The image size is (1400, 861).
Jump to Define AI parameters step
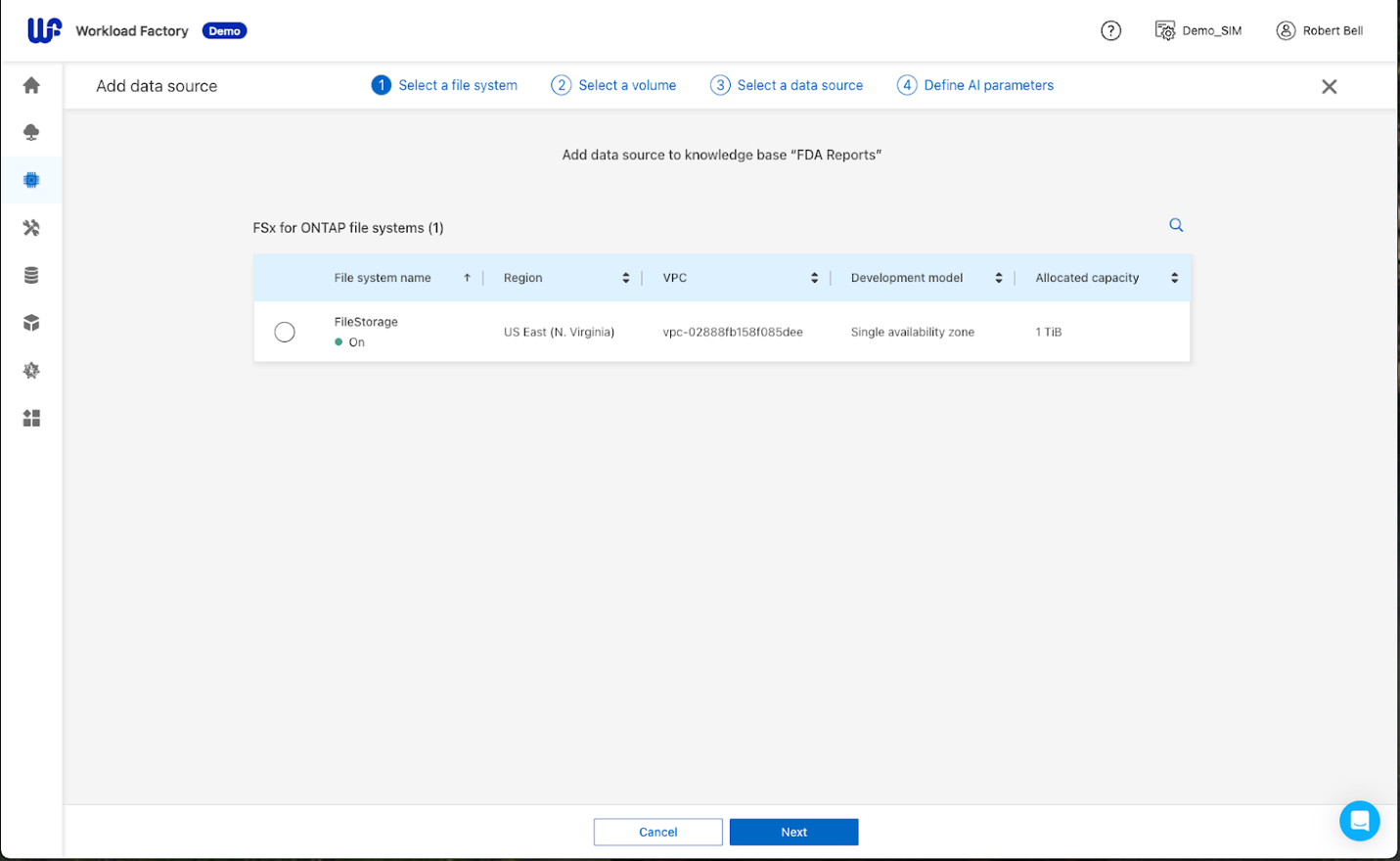click(975, 85)
